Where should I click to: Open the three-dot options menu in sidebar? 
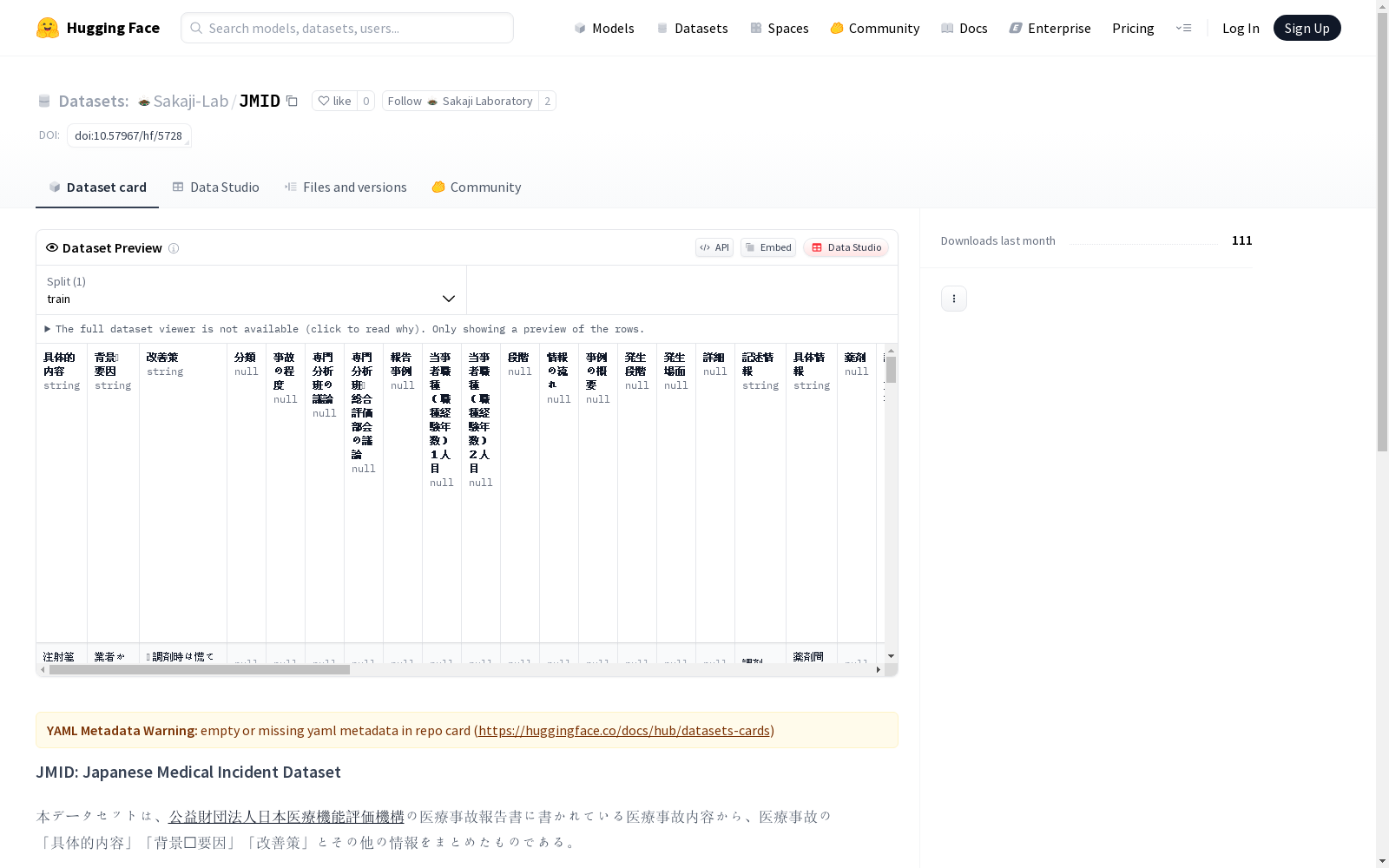(954, 299)
